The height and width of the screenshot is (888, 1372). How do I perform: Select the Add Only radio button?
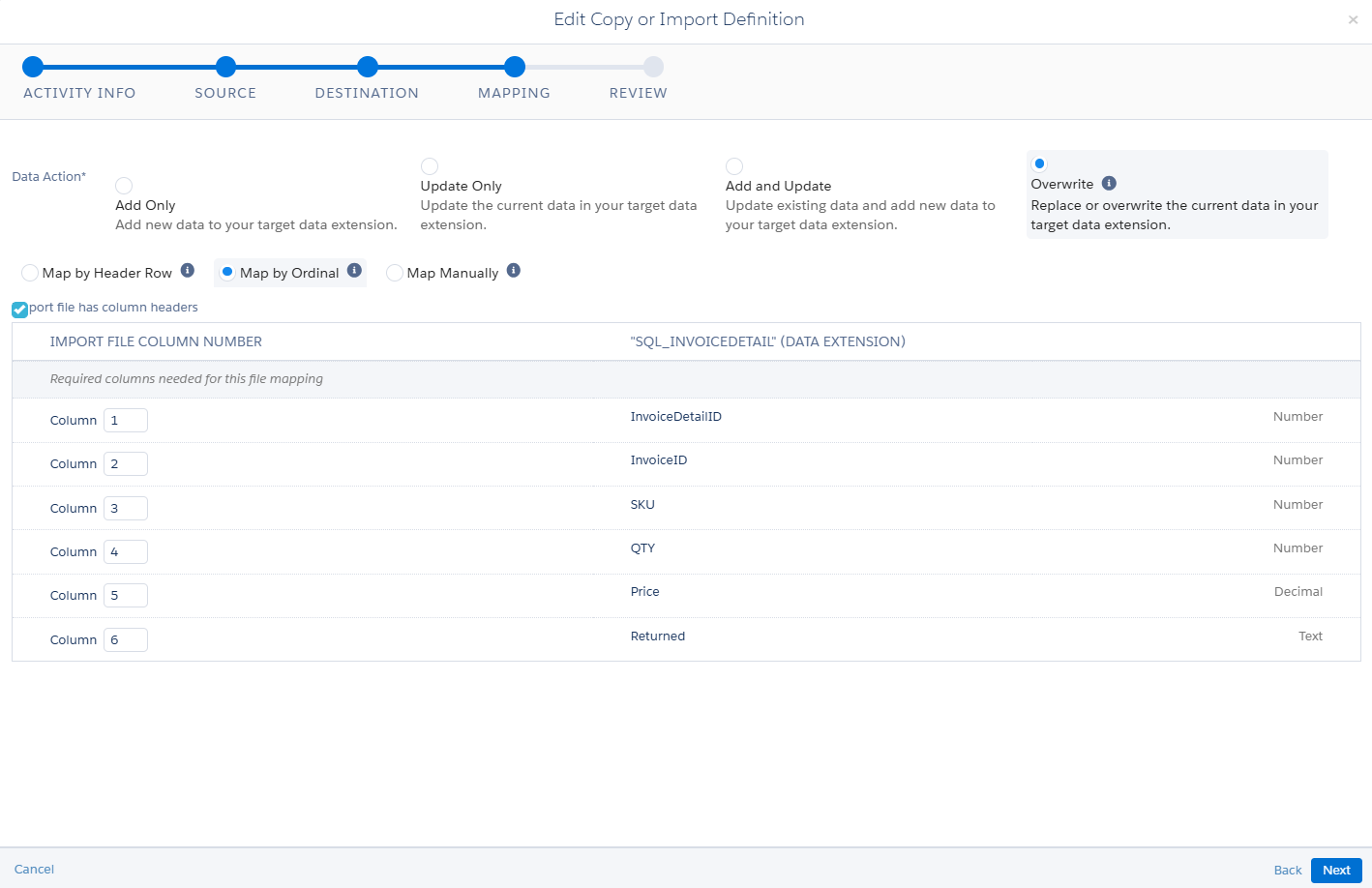pos(124,186)
